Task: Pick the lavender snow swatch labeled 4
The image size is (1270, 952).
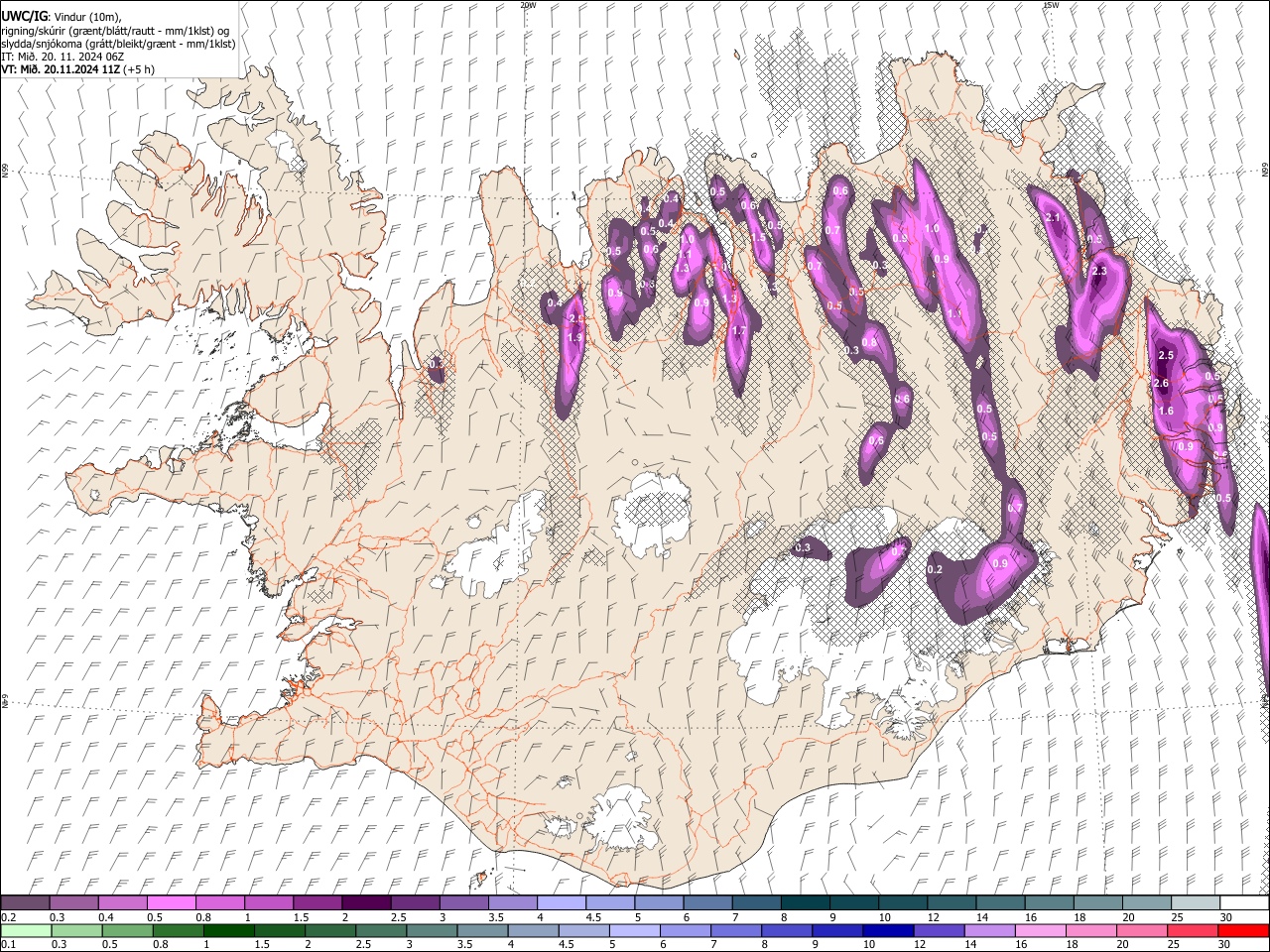Action: [562, 903]
